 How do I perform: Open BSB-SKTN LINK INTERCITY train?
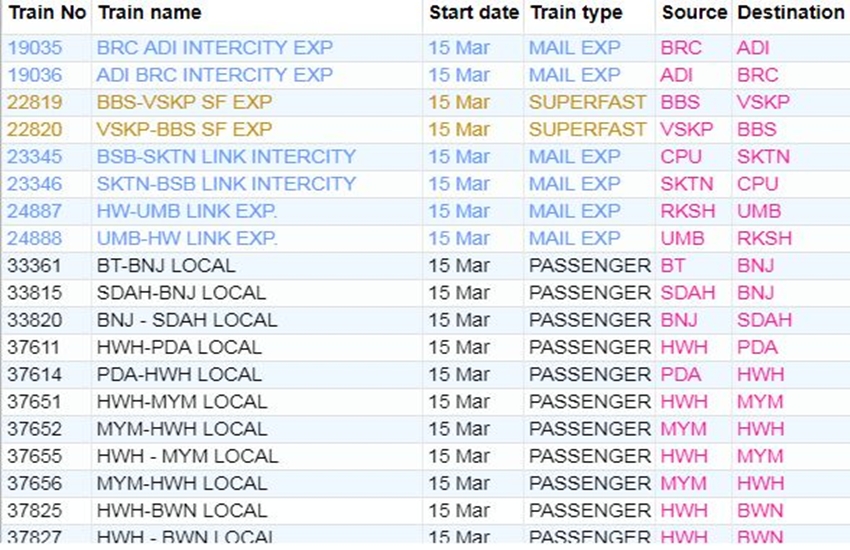226,156
